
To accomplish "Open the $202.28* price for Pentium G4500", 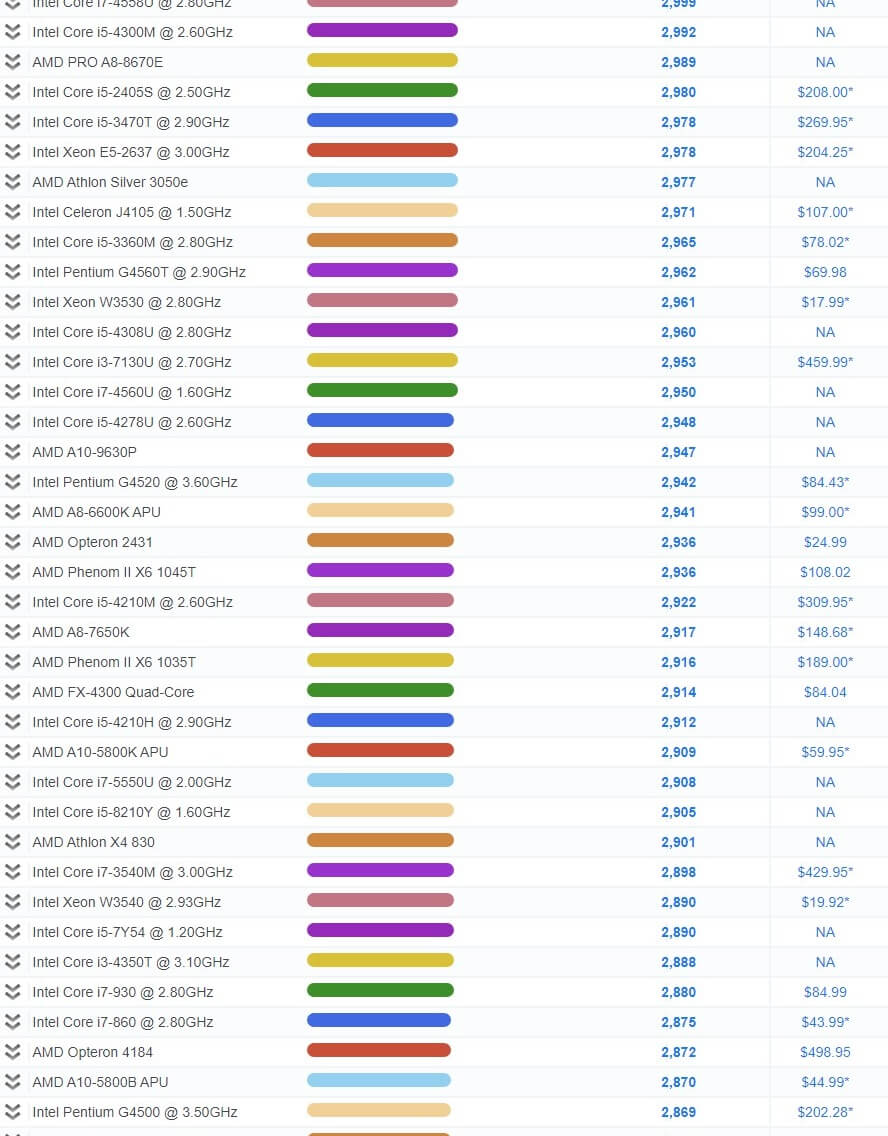I will [x=825, y=1112].
